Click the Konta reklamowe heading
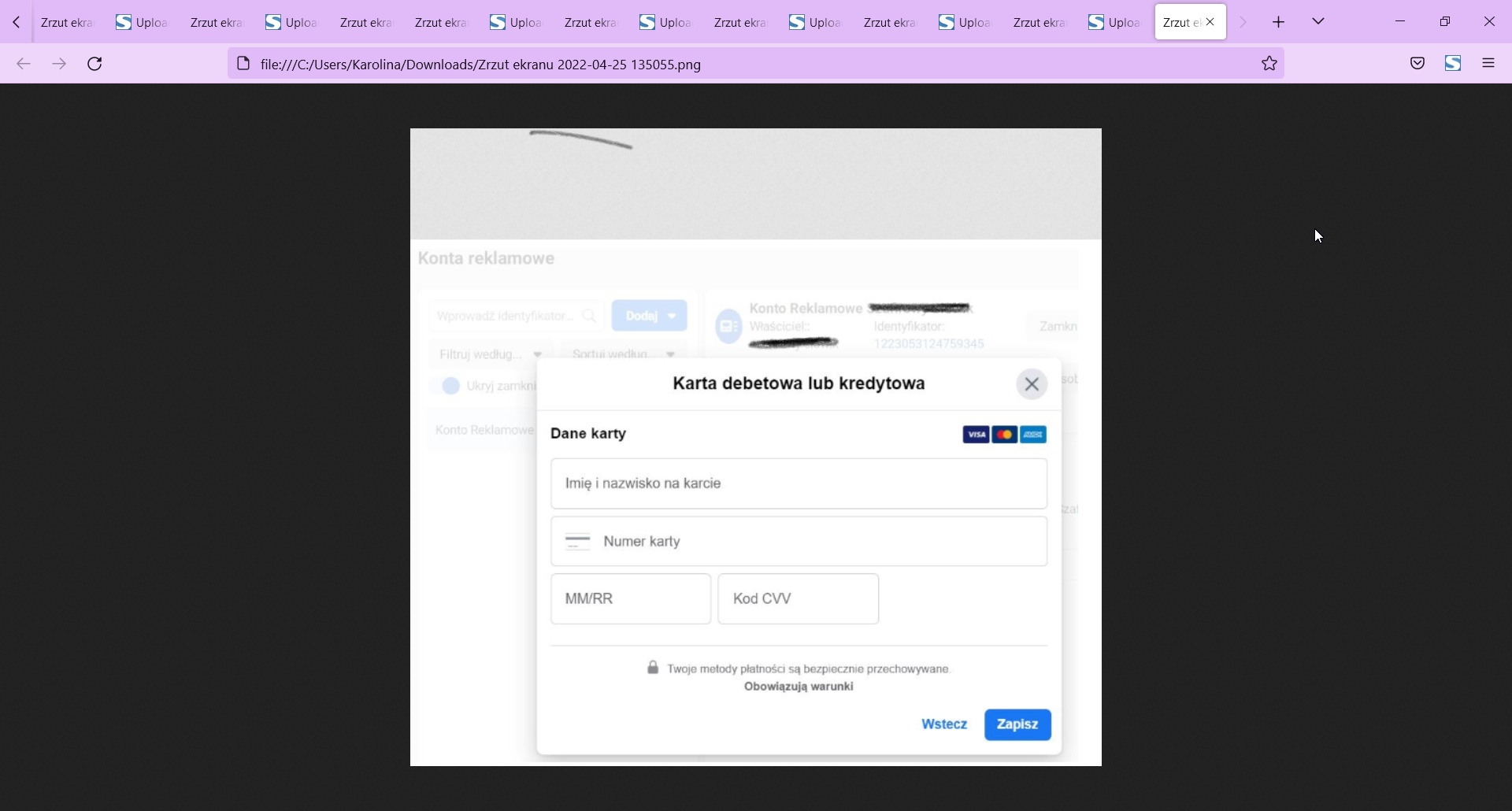Image resolution: width=1512 pixels, height=811 pixels. coord(486,258)
